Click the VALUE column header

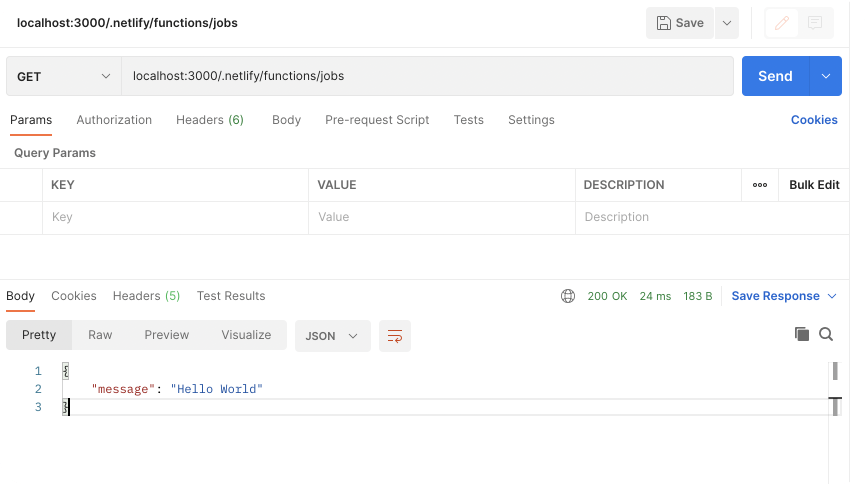coord(337,185)
